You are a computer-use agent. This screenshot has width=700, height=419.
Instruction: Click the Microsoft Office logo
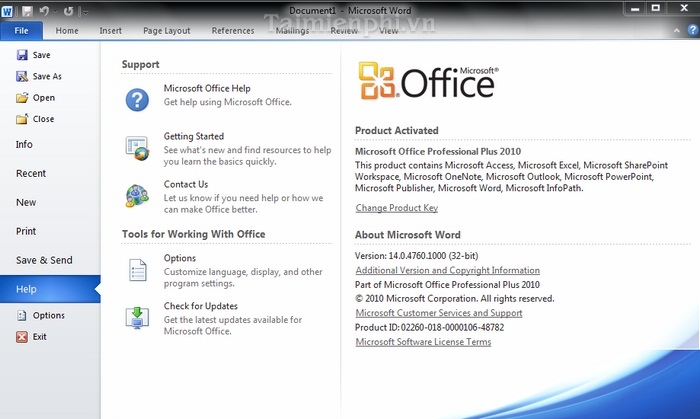click(428, 81)
